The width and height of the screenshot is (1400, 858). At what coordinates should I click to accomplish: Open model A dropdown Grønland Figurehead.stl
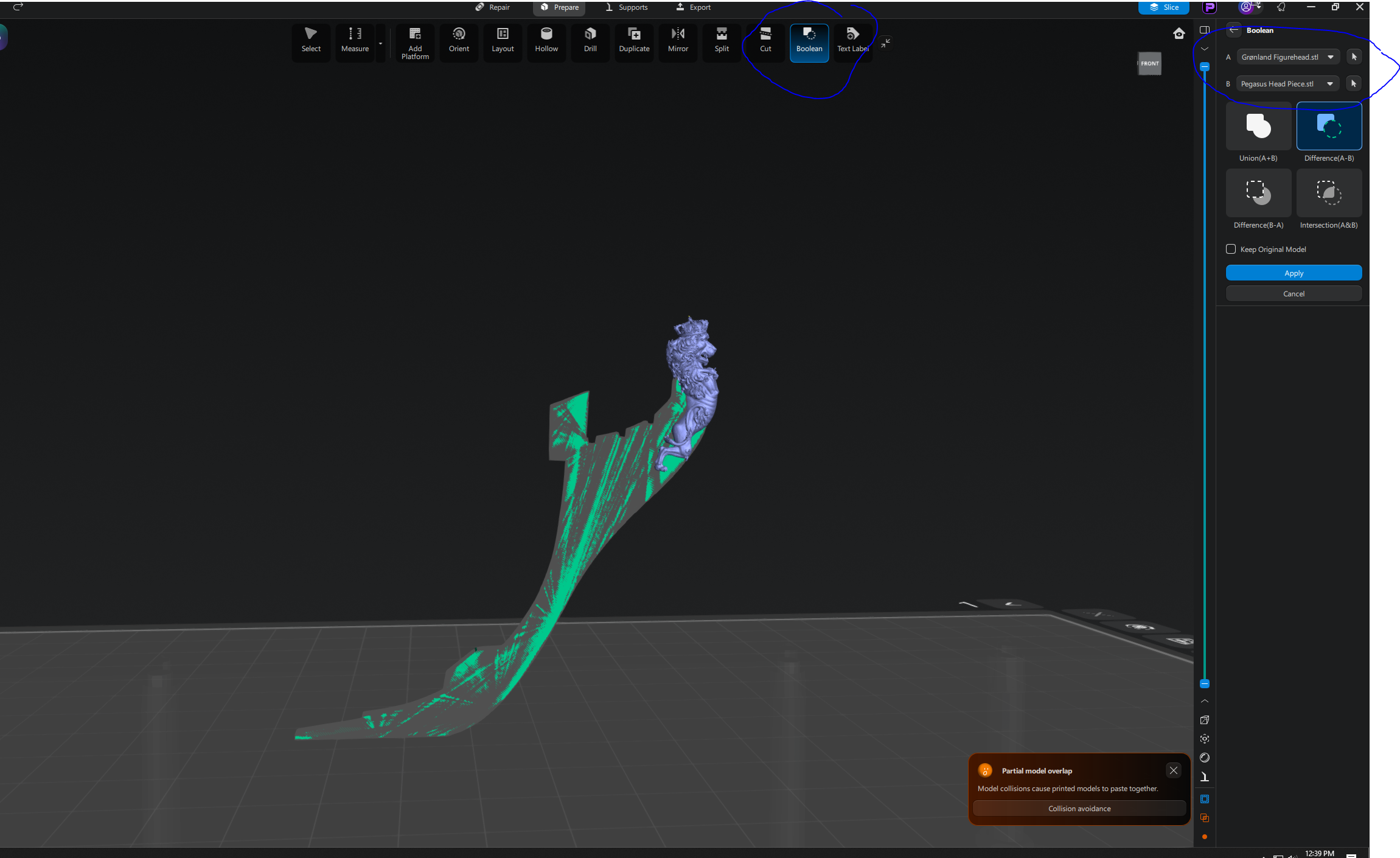pyautogui.click(x=1287, y=57)
